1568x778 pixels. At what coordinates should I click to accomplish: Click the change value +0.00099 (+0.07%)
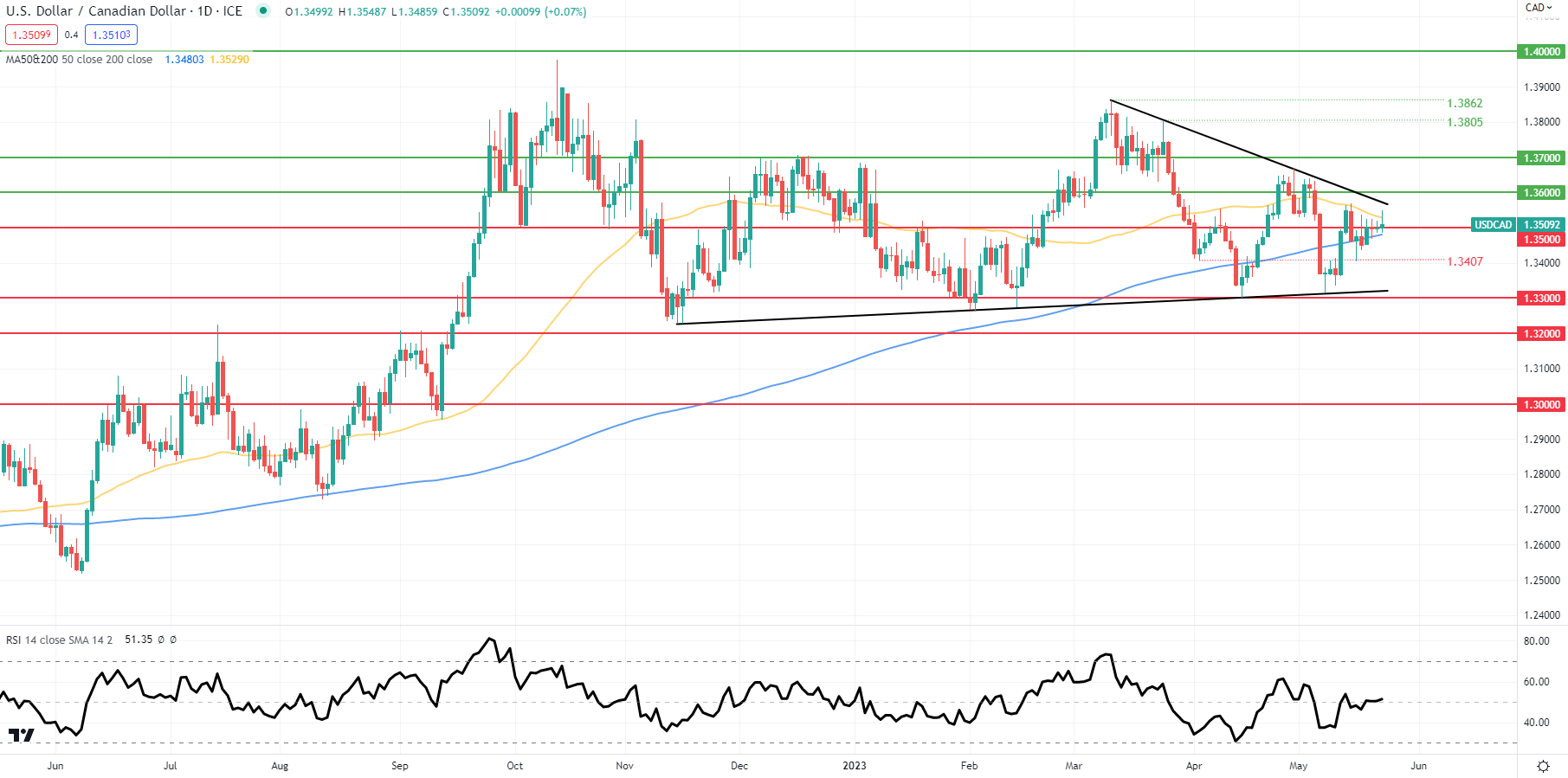tap(540, 12)
